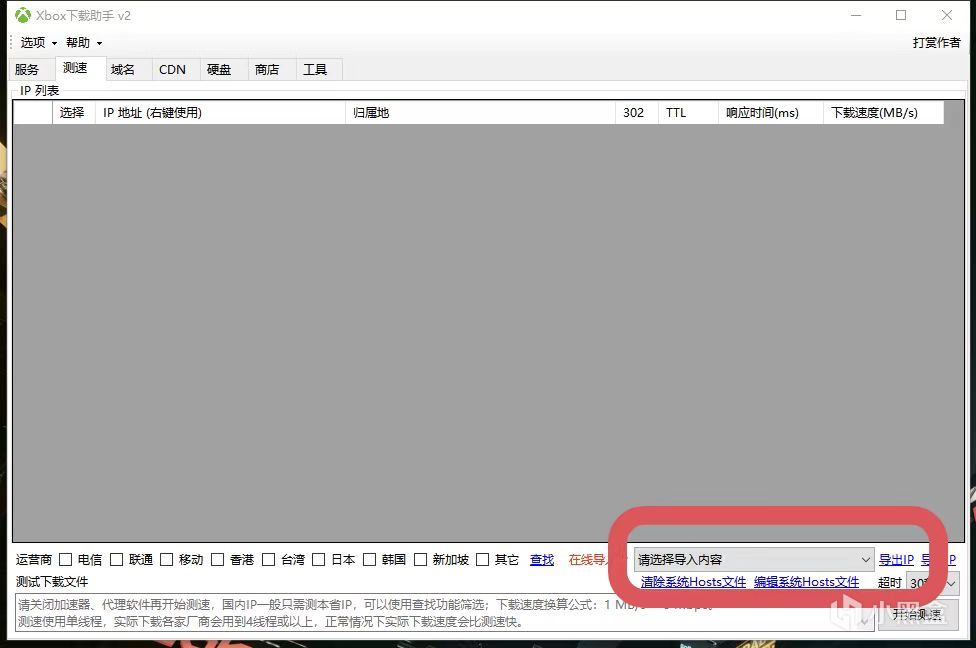The image size is (976, 648).
Task: Sort by 下载速度(MB/s) column header
Action: tap(883, 113)
